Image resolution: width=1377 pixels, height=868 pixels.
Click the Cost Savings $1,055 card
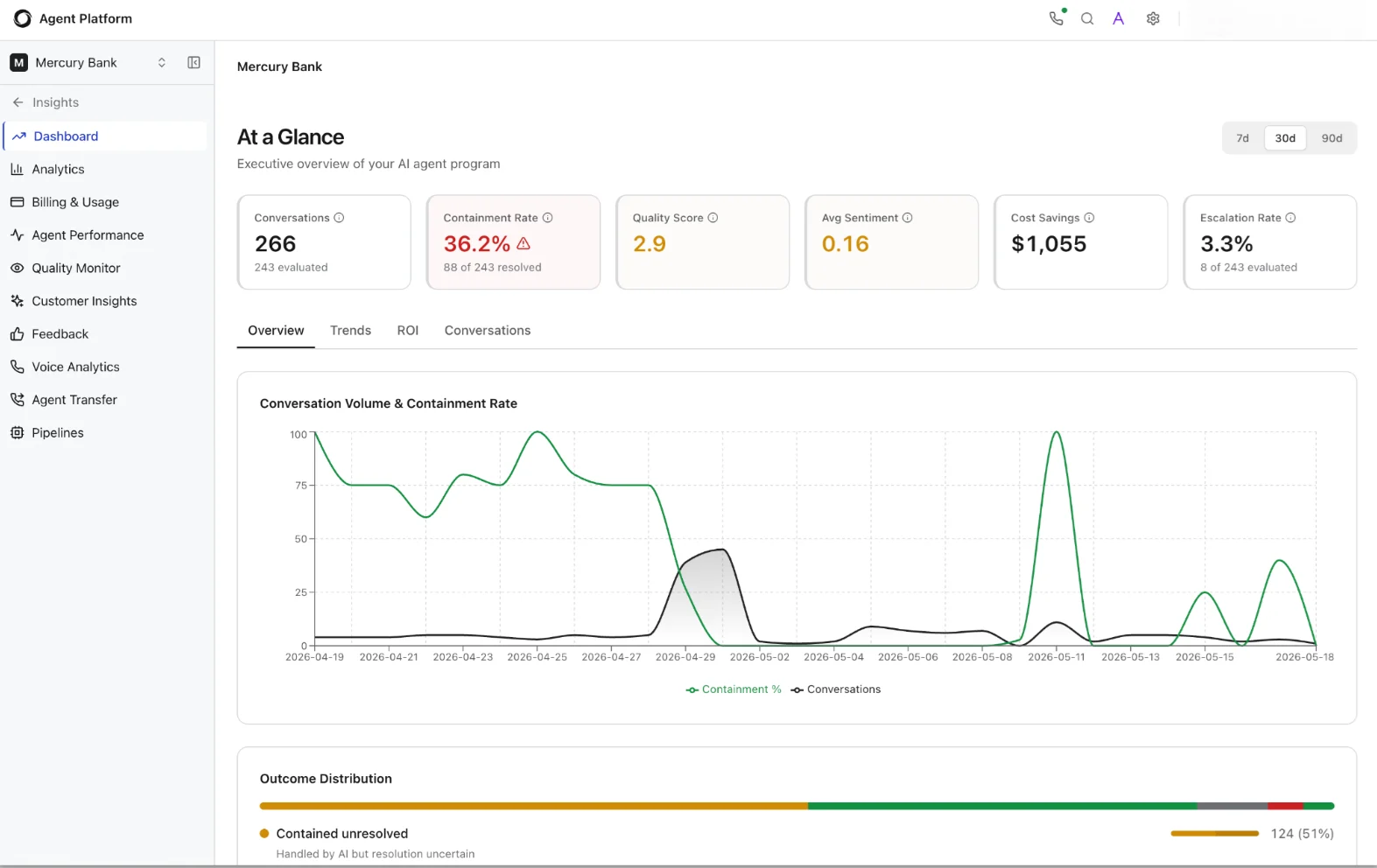1081,241
